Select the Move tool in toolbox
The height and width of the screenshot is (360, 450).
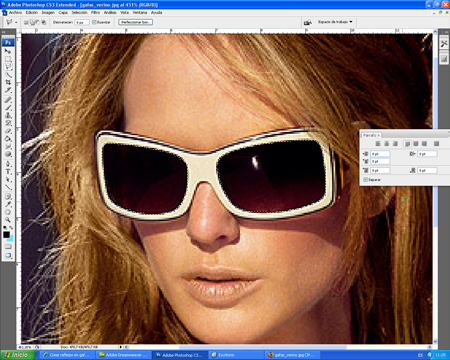8,51
